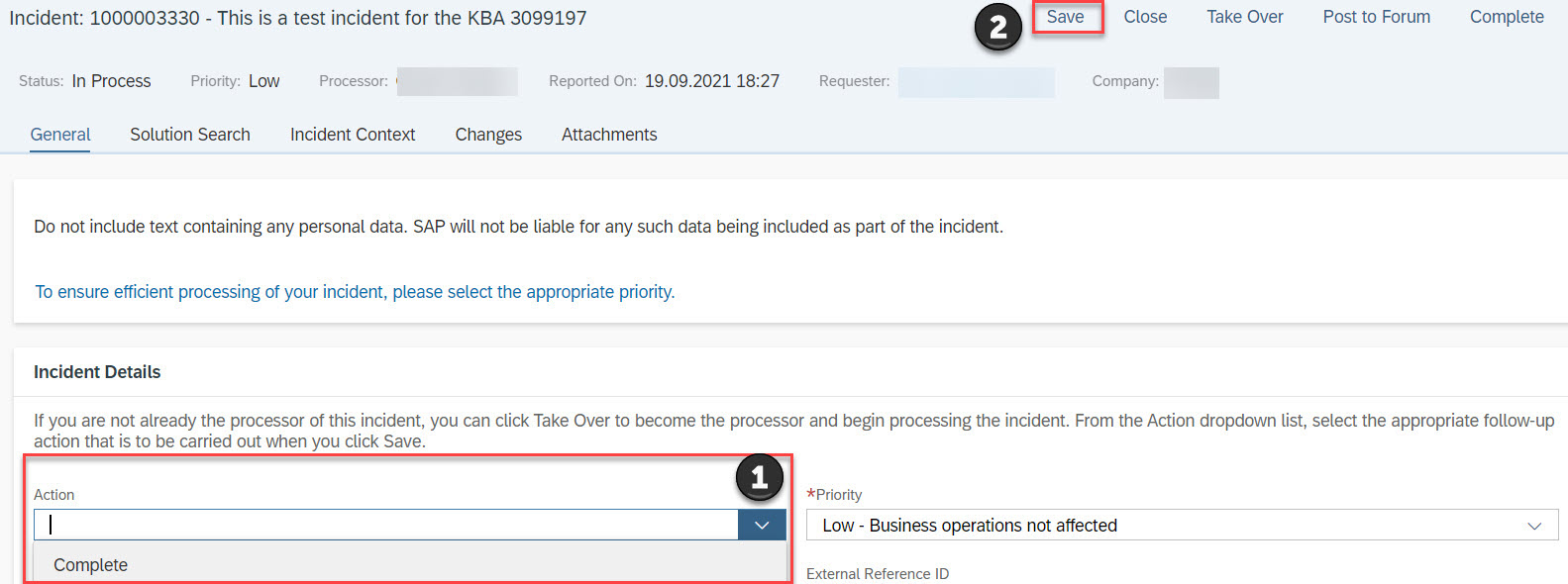Expand the Action dropdown arrow
The height and width of the screenshot is (584, 1568).
pos(762,525)
